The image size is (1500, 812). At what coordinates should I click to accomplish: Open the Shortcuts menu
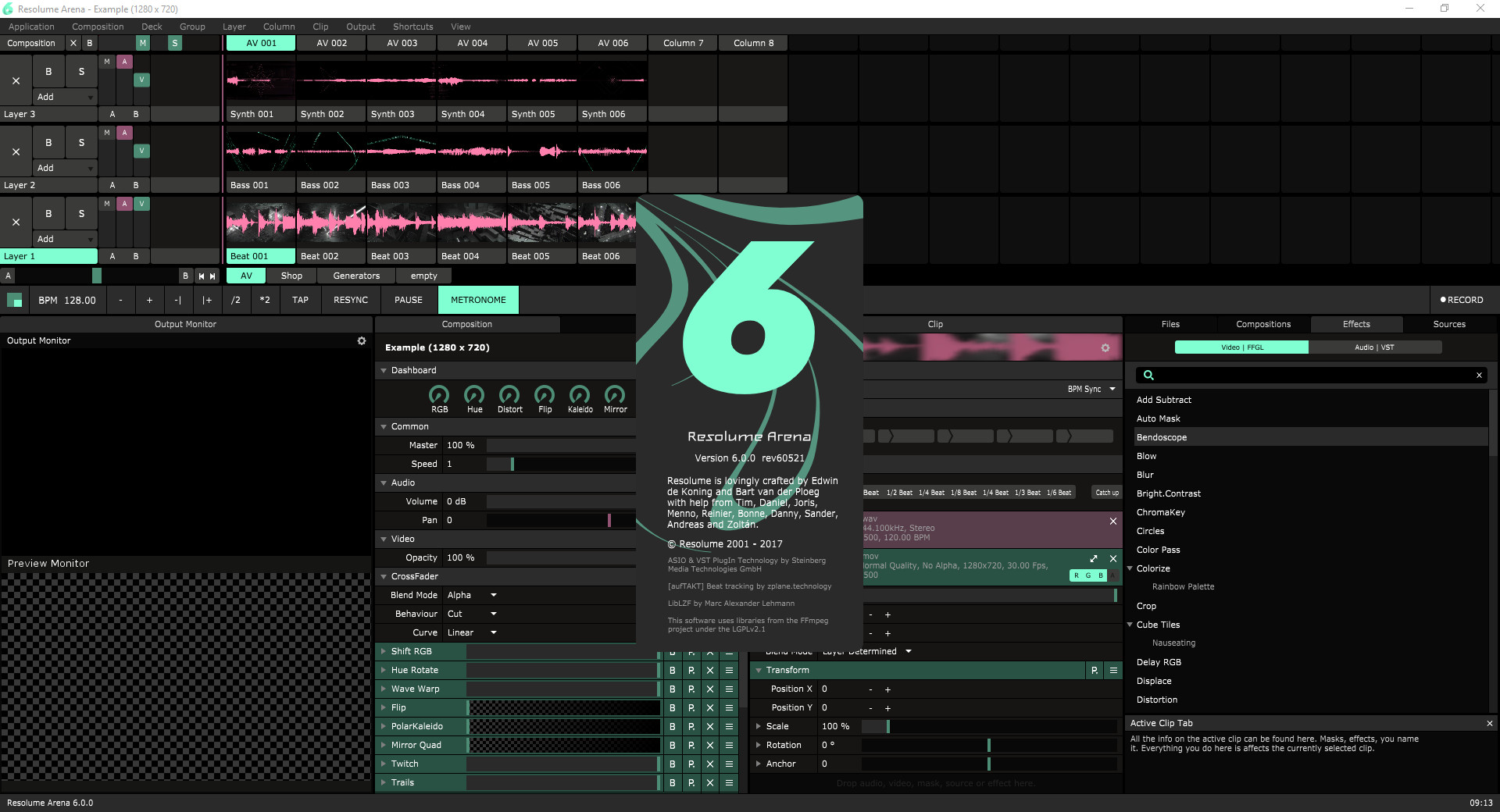[x=412, y=27]
